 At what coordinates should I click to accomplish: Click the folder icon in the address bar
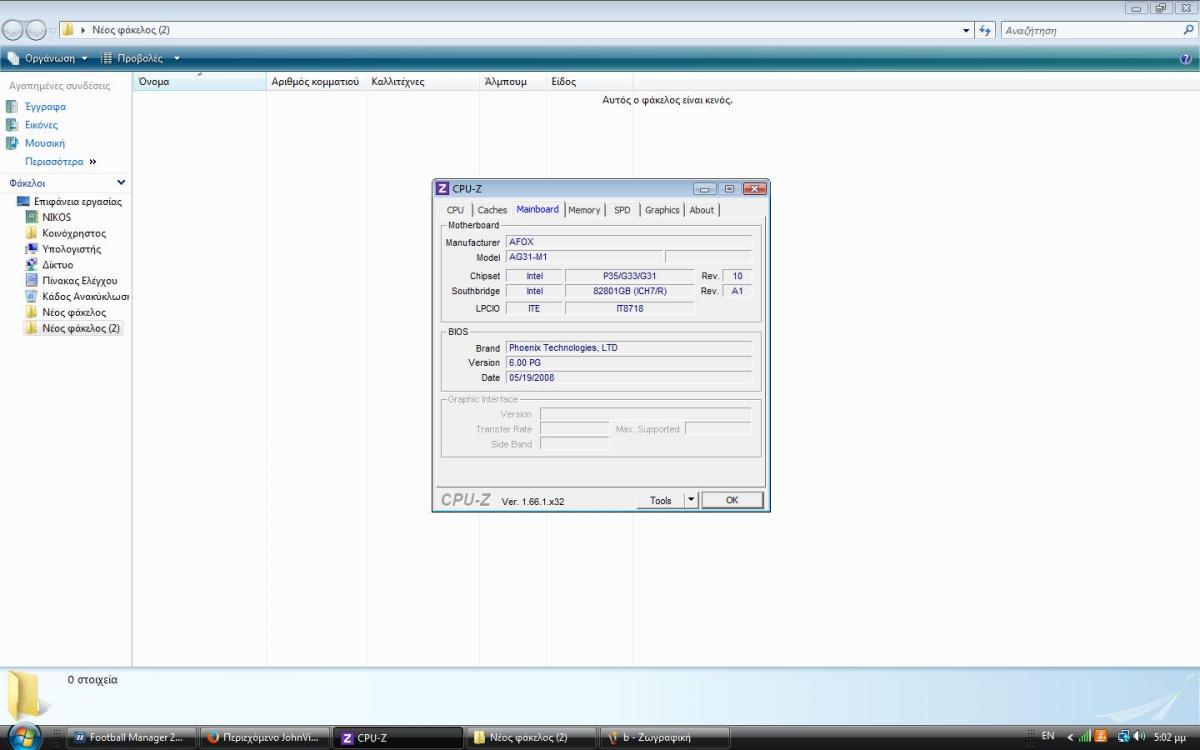click(68, 30)
